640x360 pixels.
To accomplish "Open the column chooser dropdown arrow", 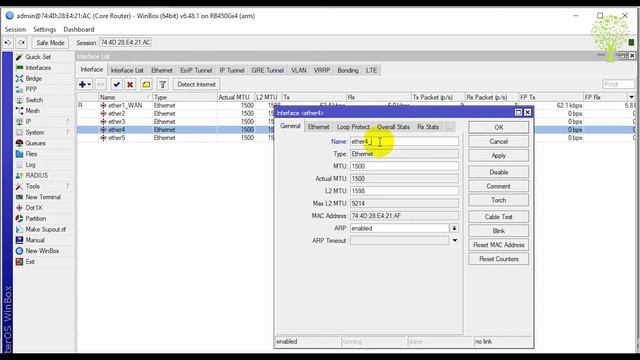I will 631,97.
